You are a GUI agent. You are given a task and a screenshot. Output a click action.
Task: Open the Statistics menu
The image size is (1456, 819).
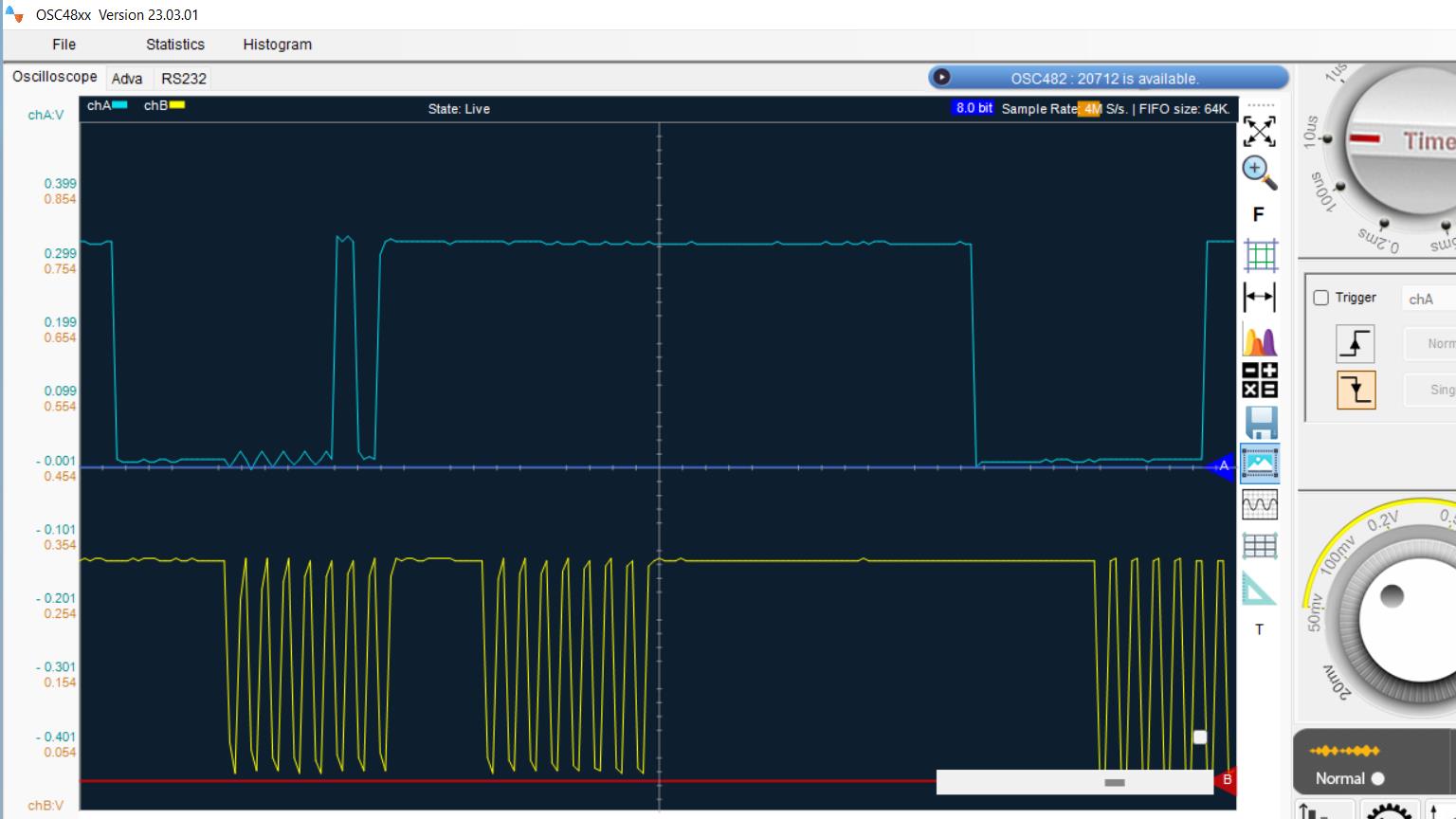click(x=175, y=45)
